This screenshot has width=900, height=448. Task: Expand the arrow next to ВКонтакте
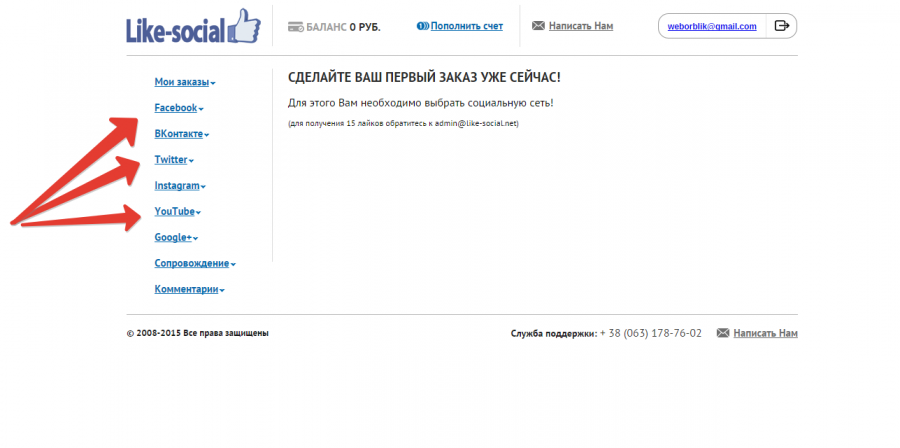(x=207, y=135)
